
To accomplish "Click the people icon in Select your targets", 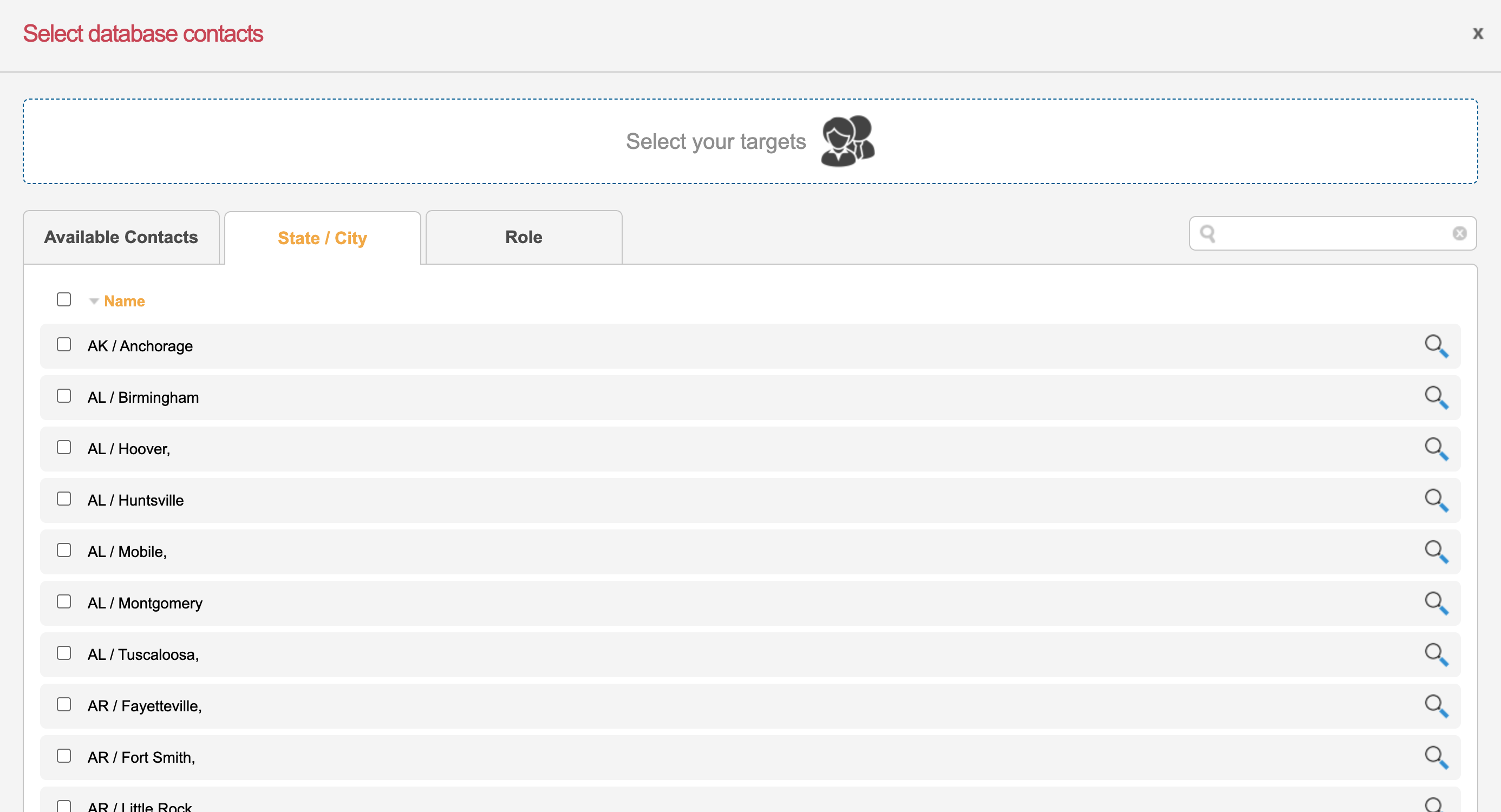I will [x=848, y=141].
